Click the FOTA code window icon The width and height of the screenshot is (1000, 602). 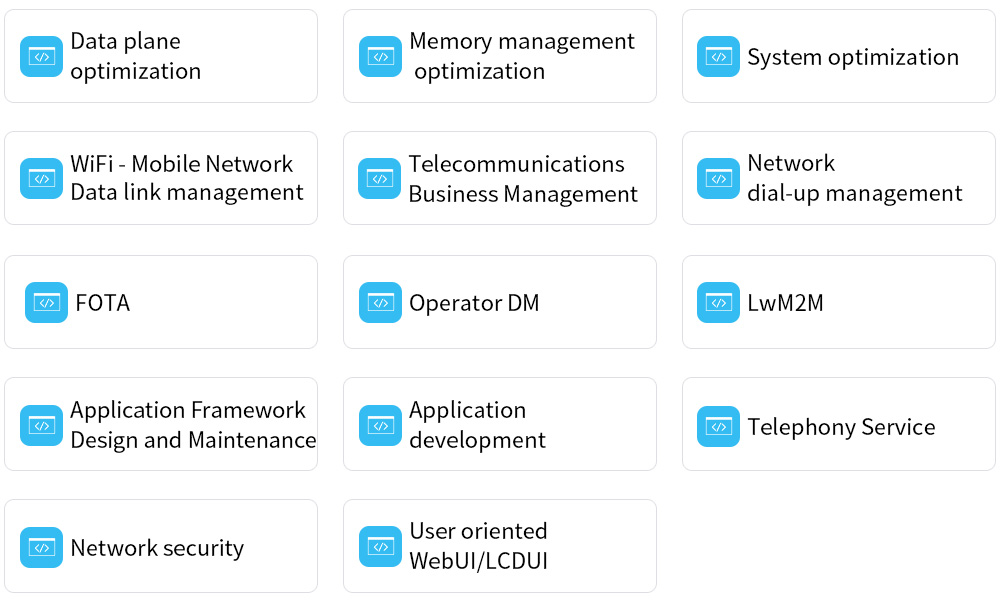pyautogui.click(x=46, y=302)
